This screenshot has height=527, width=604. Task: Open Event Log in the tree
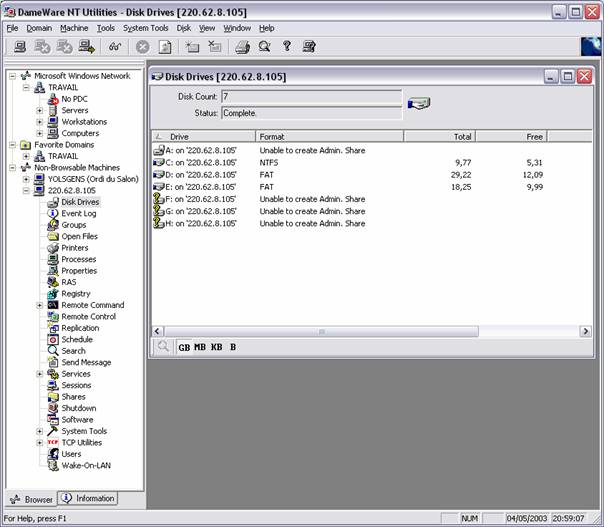(79, 213)
